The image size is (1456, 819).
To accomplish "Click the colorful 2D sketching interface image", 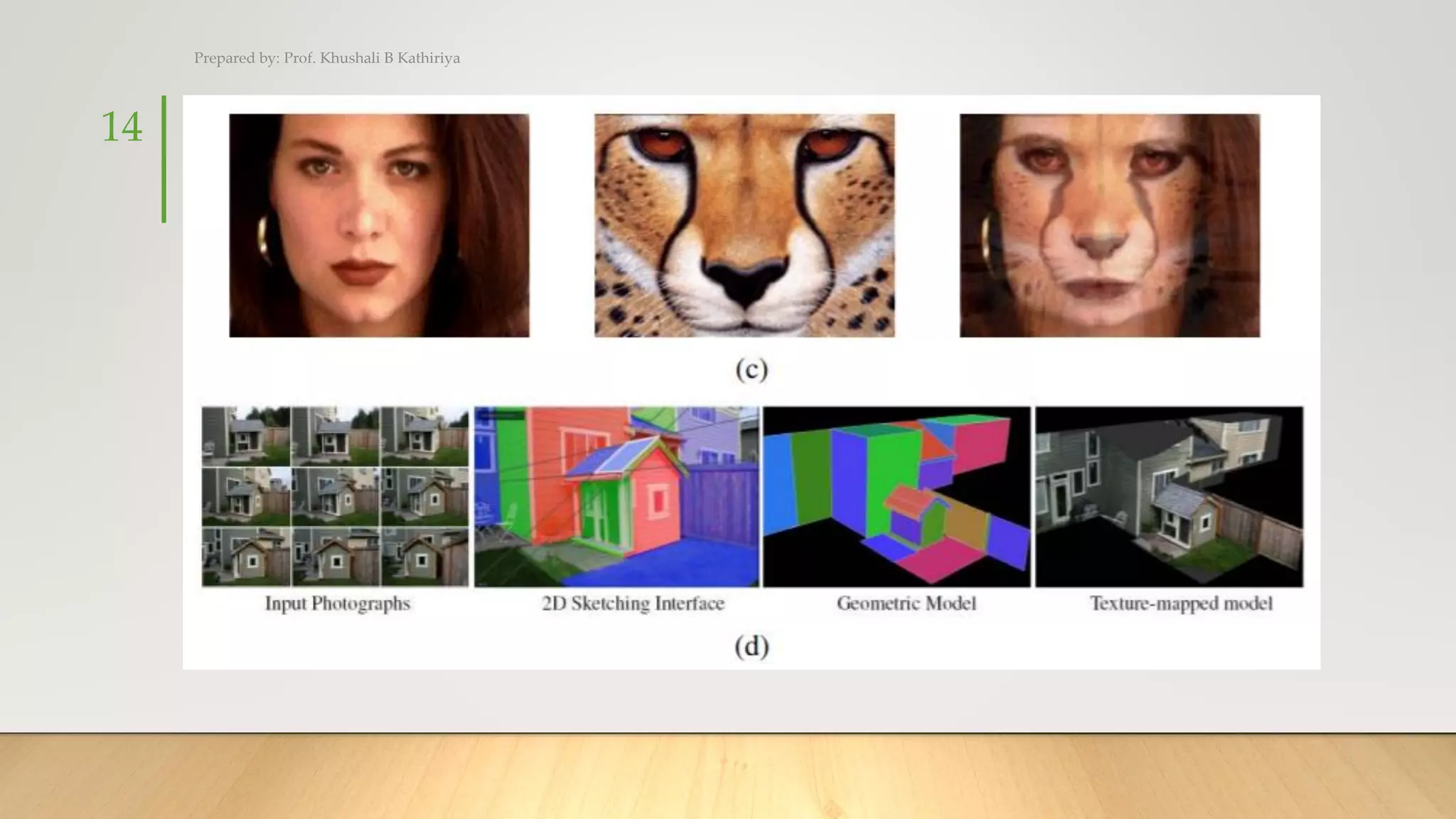I will (616, 496).
